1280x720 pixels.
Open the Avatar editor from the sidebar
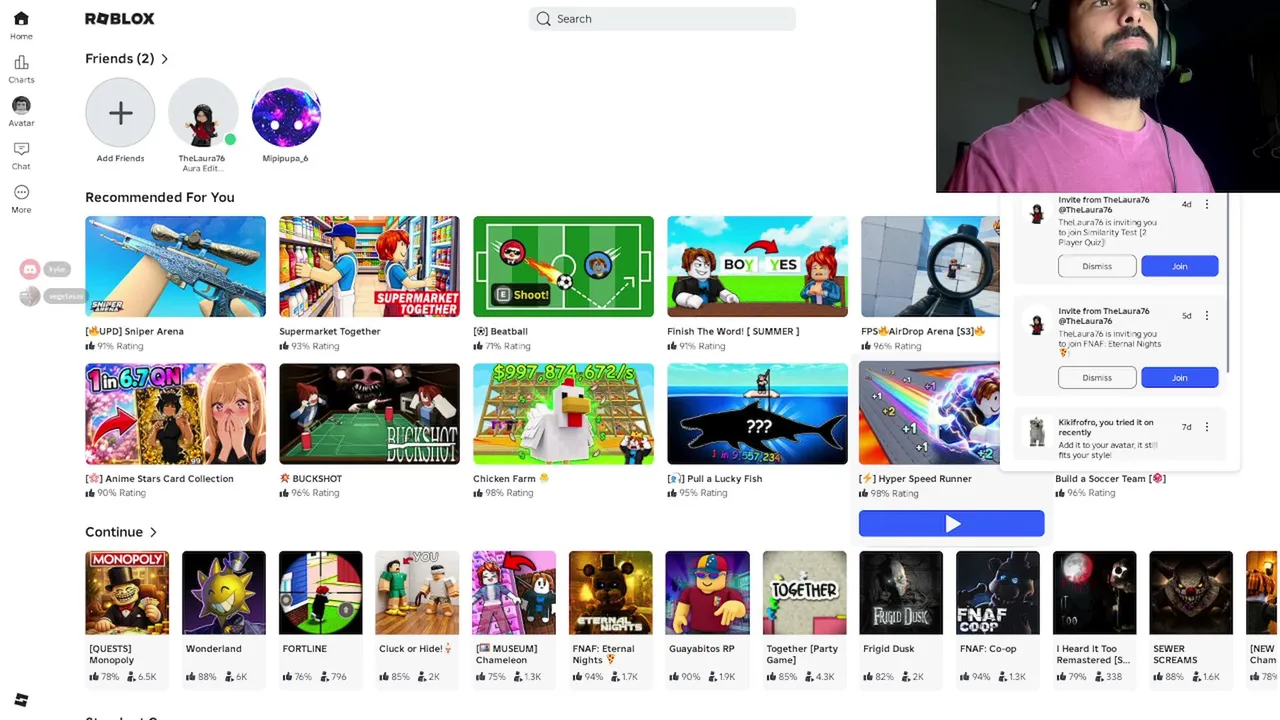[21, 111]
